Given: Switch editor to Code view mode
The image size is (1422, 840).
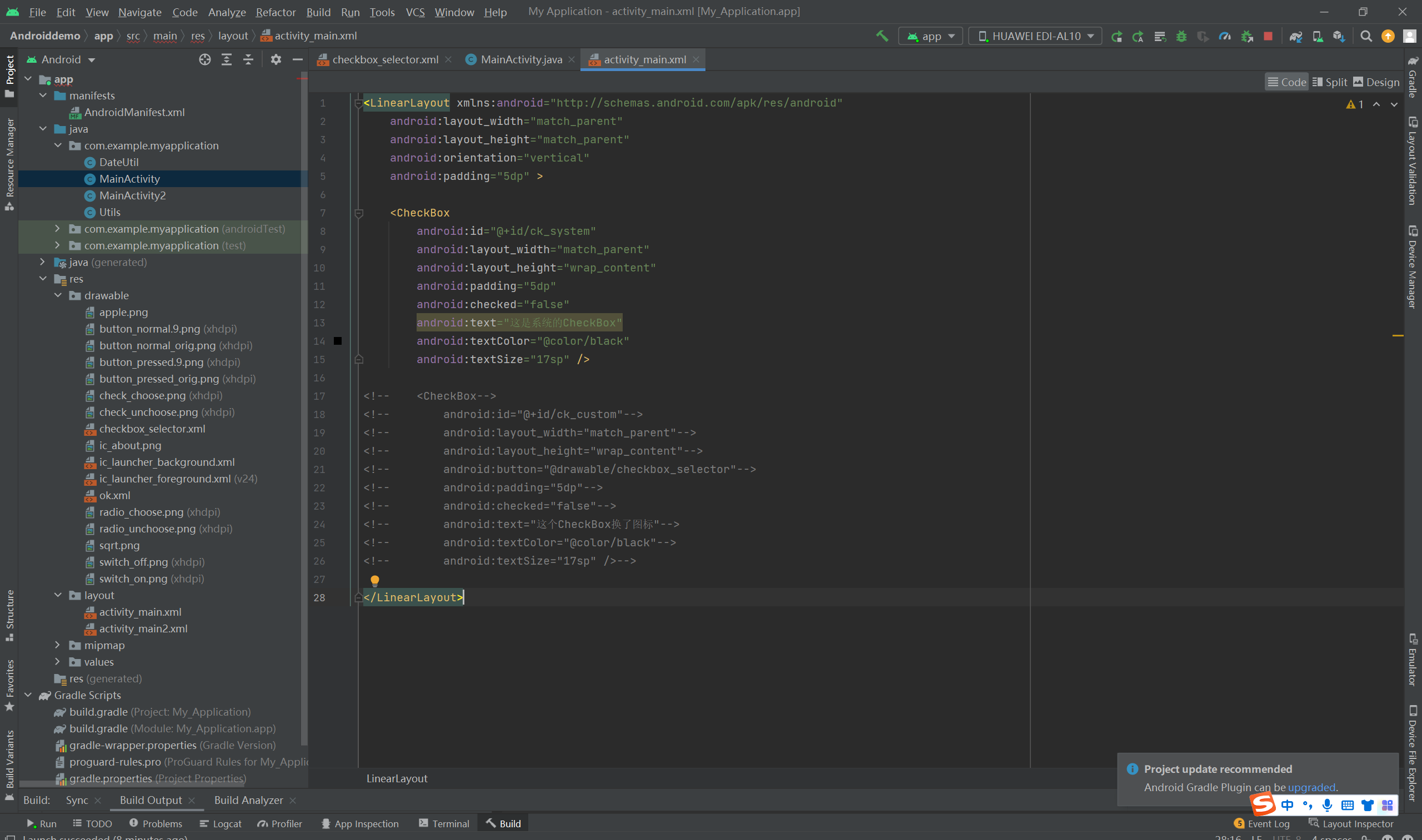Looking at the screenshot, I should 1286,82.
